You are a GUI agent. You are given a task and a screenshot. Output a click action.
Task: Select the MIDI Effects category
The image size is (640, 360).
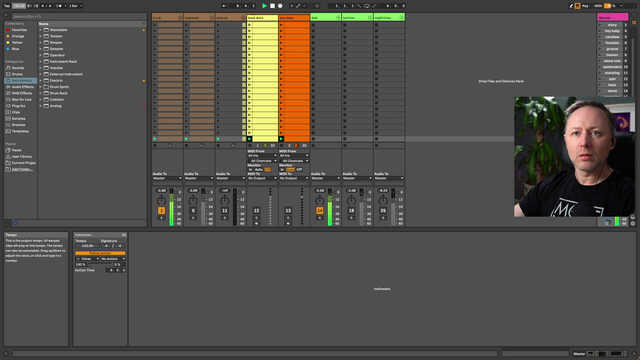tap(22, 93)
